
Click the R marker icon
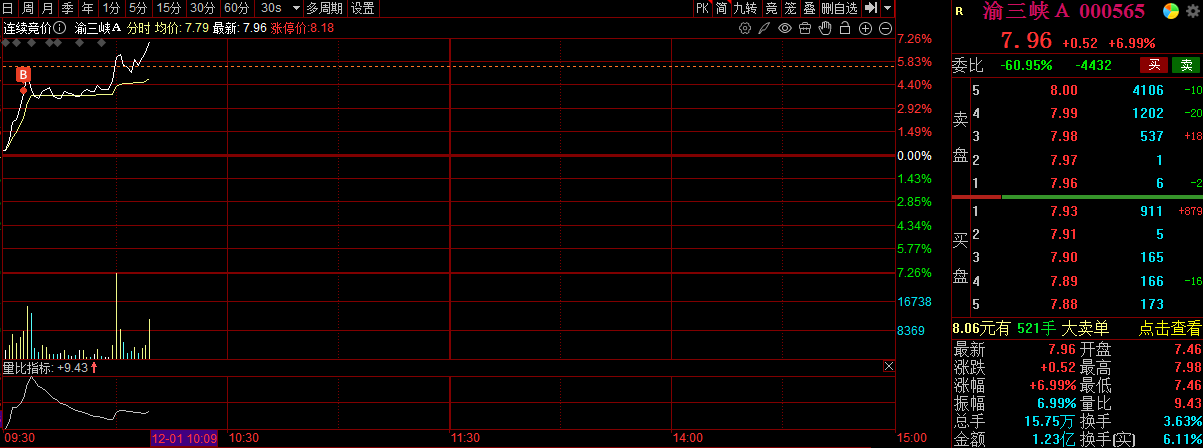click(x=960, y=12)
